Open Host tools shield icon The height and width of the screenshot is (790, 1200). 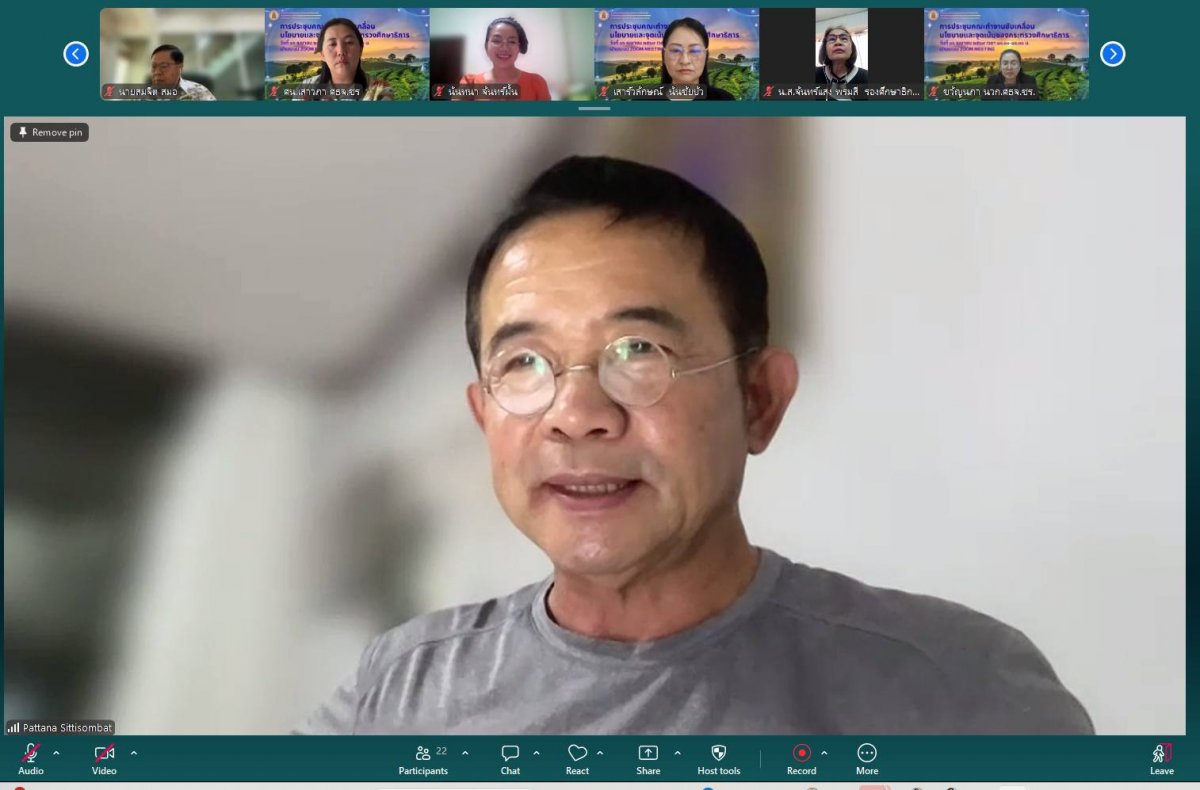click(x=718, y=755)
